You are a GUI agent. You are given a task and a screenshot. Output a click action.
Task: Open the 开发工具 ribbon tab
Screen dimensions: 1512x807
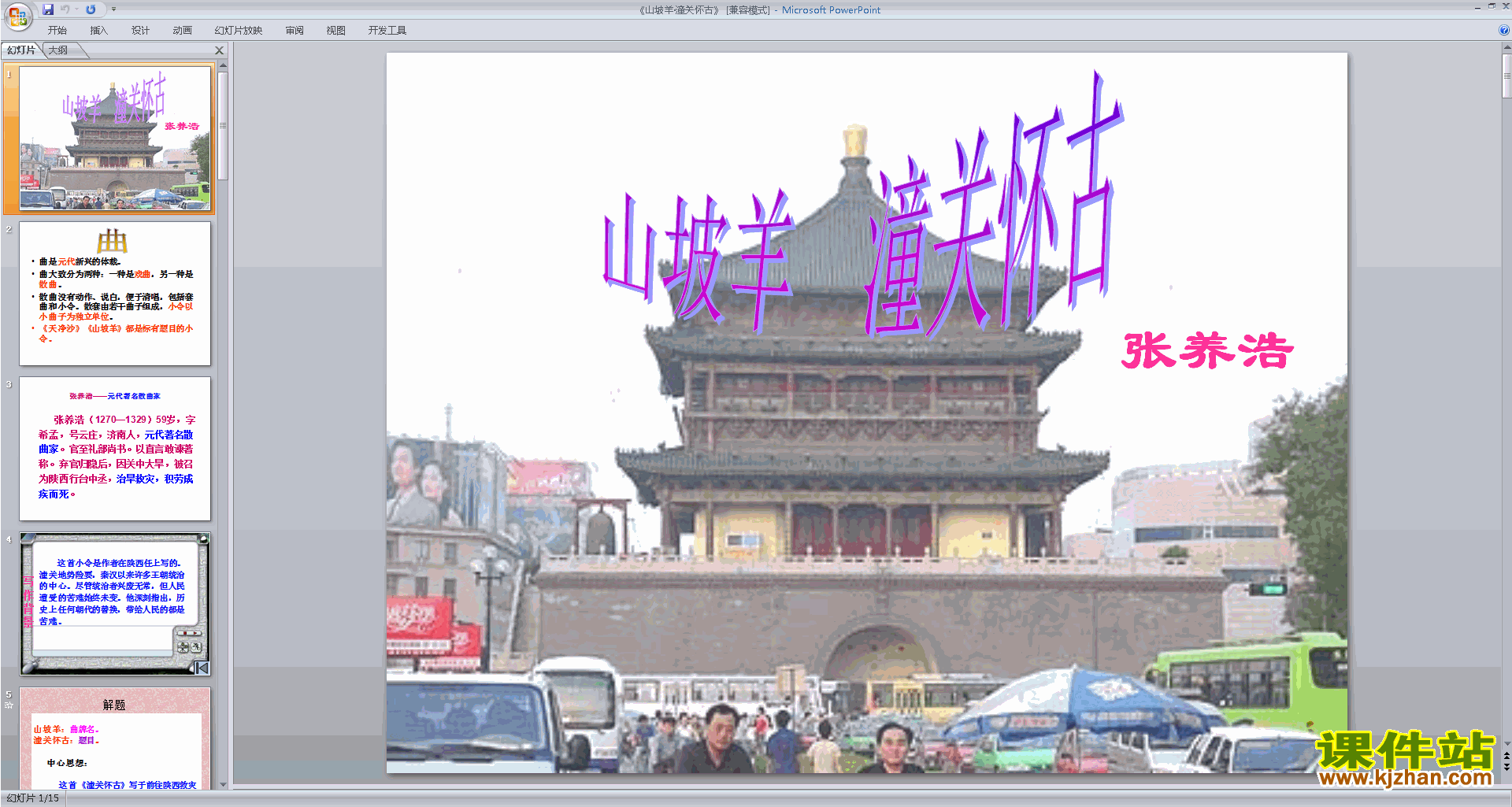click(x=387, y=31)
